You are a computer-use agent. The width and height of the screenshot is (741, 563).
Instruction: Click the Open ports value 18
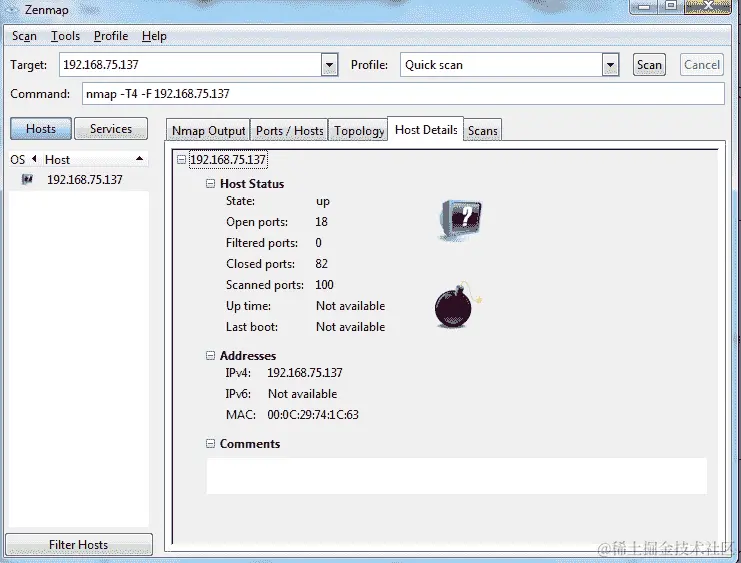click(x=321, y=222)
